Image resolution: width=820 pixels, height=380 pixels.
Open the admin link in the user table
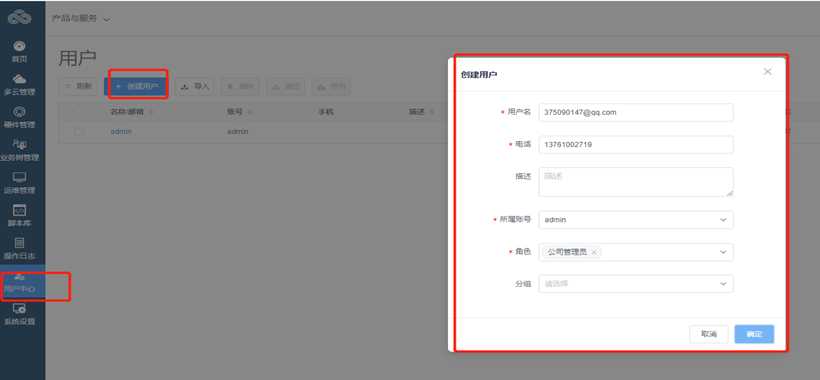tap(121, 132)
